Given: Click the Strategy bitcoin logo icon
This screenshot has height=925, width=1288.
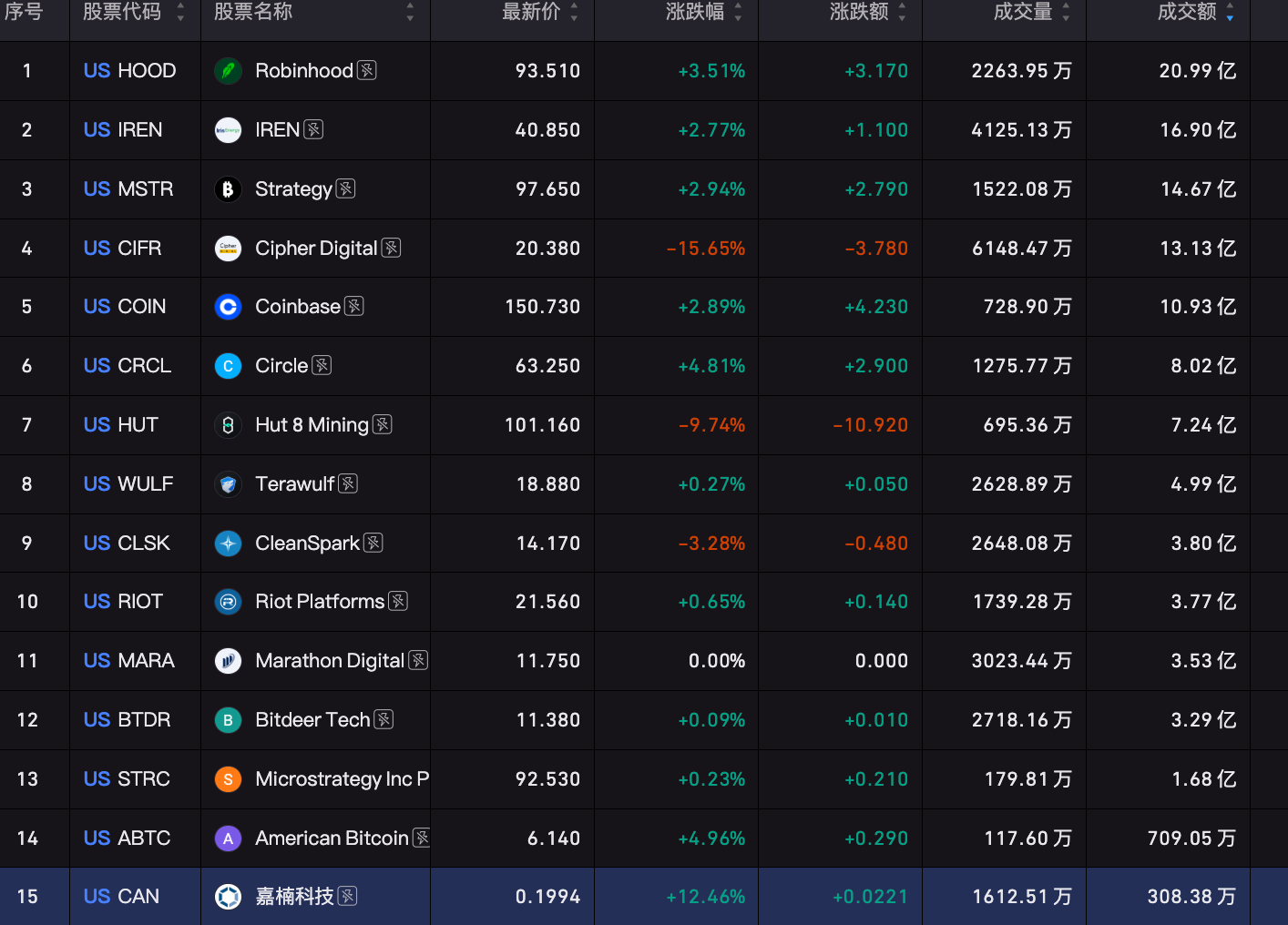Looking at the screenshot, I should (228, 189).
